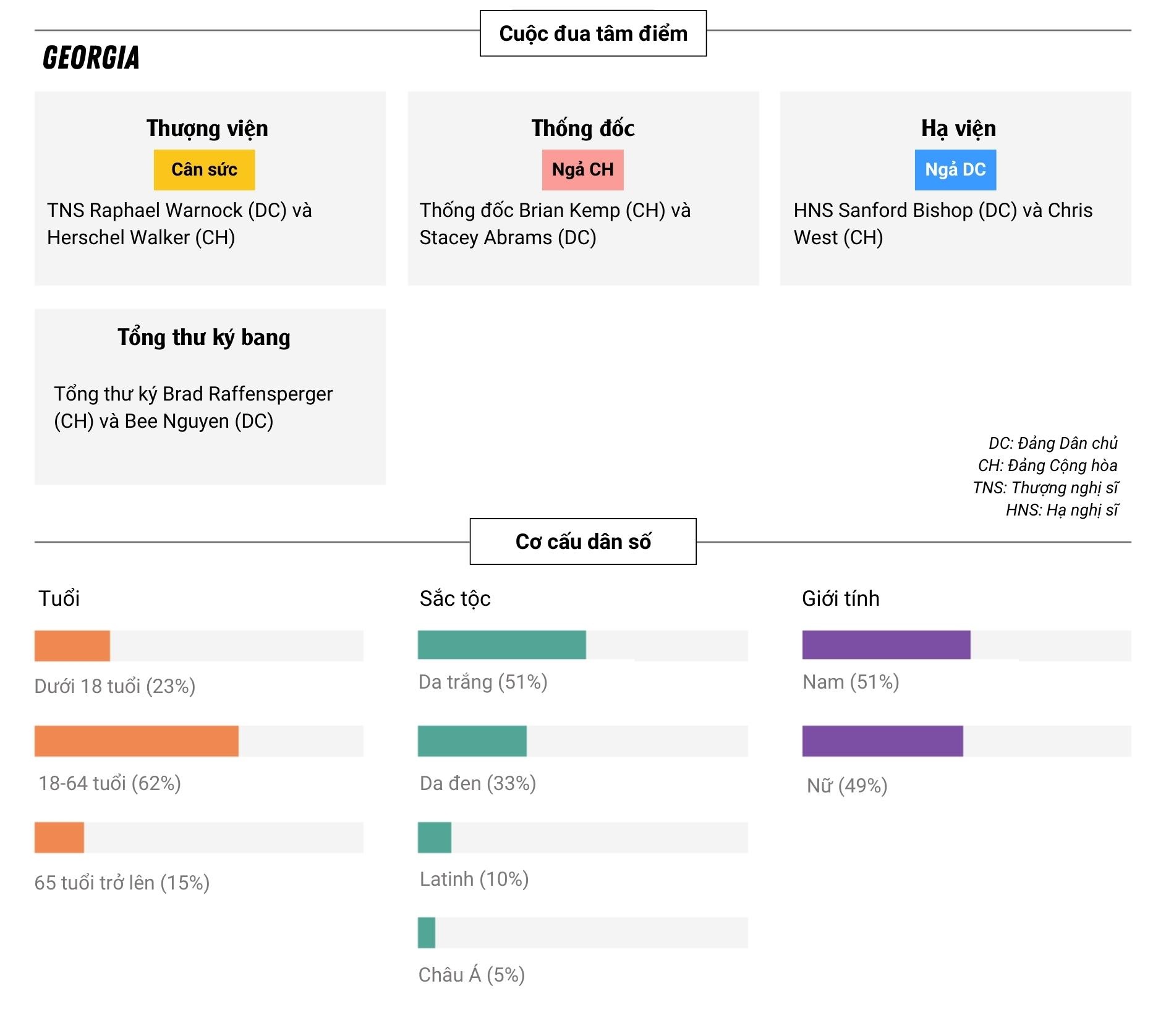Select the "Cuộc đua tâm điểm" header box
This screenshot has width=1166, height=1036.
(593, 33)
